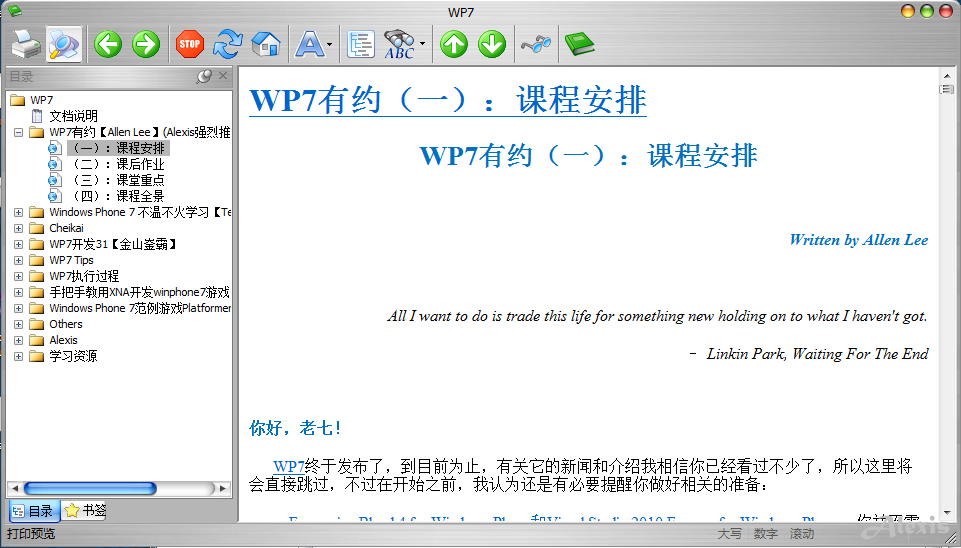Click the 滚动 status indicator
Screen dimensions: 961x548
pyautogui.click(x=802, y=534)
